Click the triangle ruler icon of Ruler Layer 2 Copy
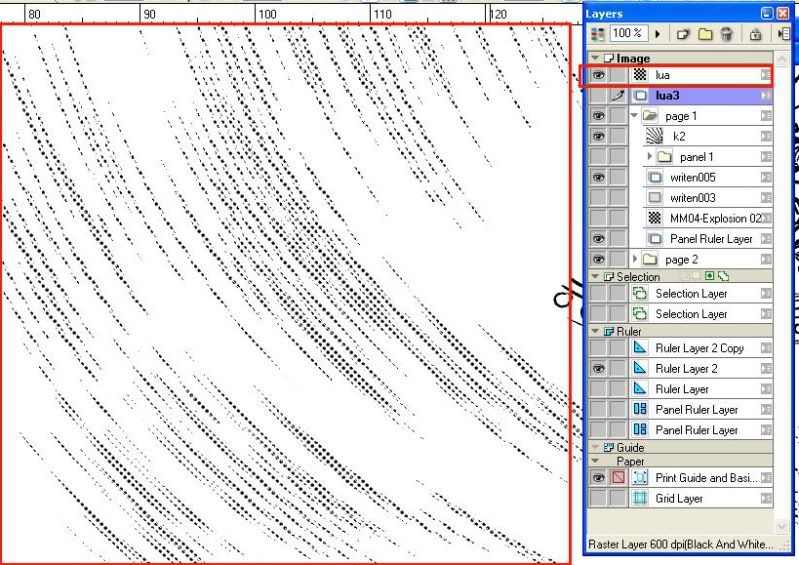This screenshot has height=565, width=799. 640,348
